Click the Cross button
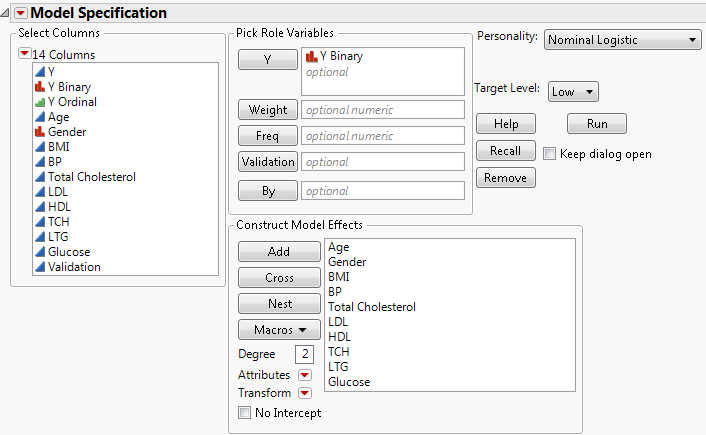706x435 pixels. (x=279, y=278)
